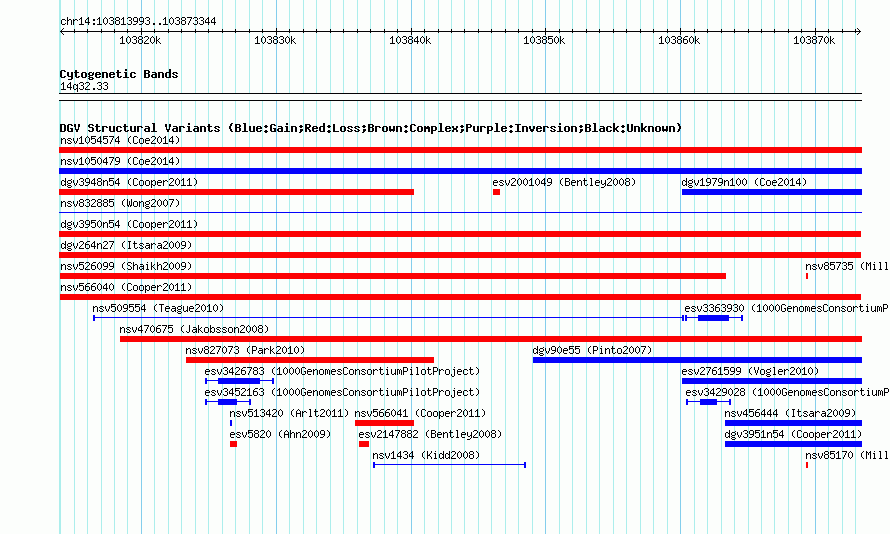Click the chr14:103813993..103873344 coordinate text
This screenshot has width=890, height=534.
point(138,22)
